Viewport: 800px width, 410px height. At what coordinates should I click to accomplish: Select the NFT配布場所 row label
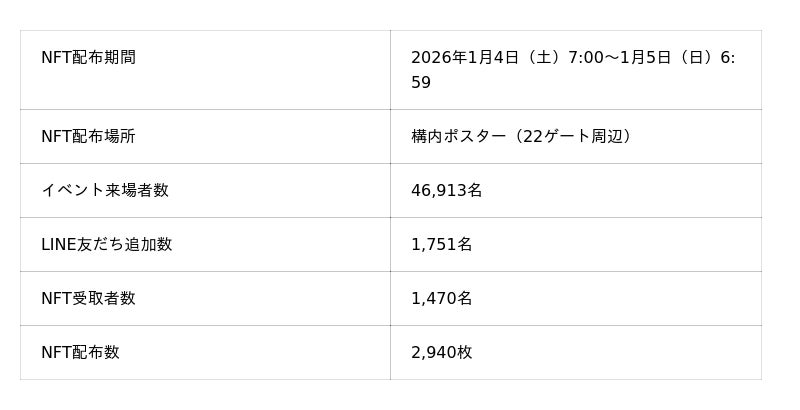[88, 137]
